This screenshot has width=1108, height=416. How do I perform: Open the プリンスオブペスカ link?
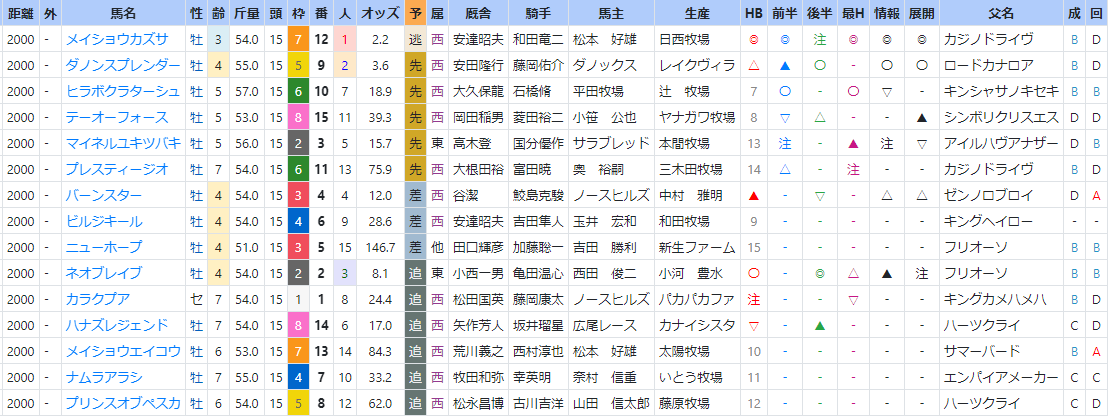pos(123,403)
